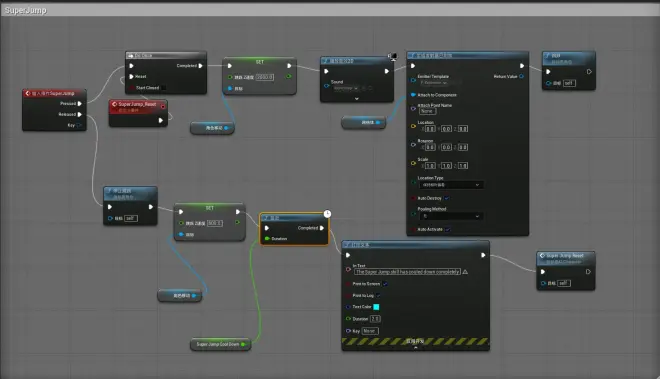Click the latent clock icon on the Delay node

(327, 214)
